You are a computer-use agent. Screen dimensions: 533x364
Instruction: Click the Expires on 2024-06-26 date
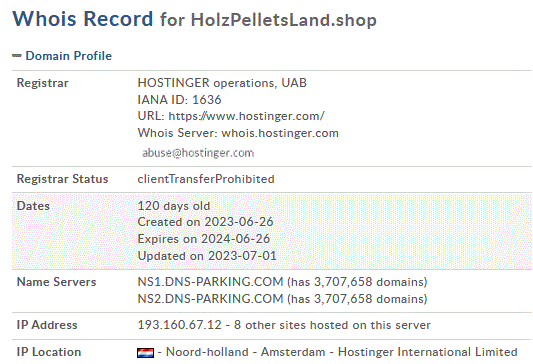[204, 239]
